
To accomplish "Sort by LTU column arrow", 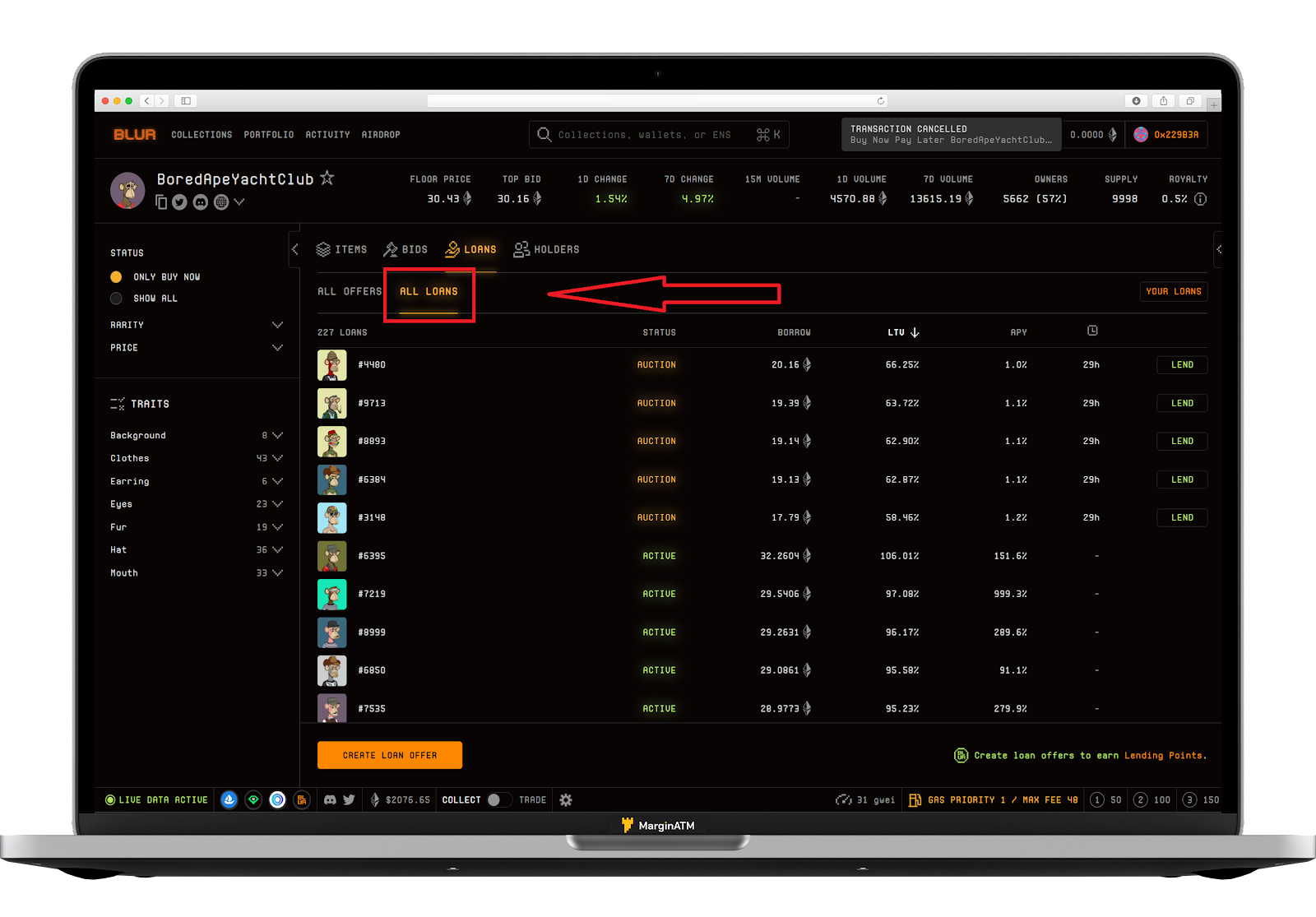I will point(915,332).
